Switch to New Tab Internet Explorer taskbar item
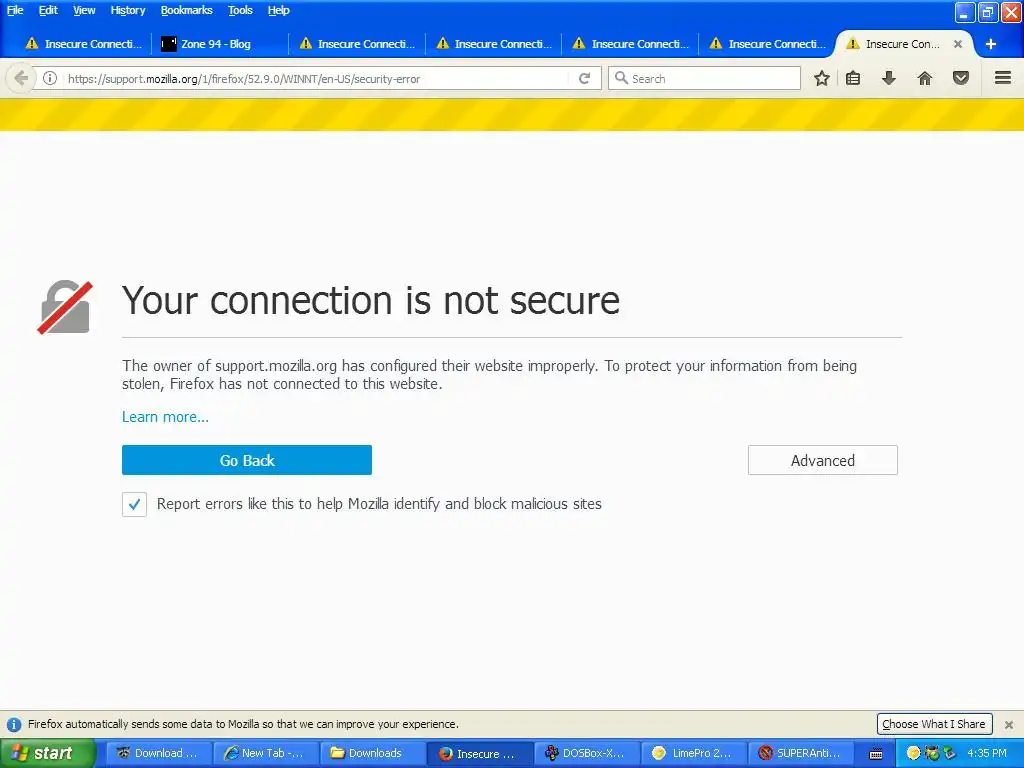The height and width of the screenshot is (768, 1024). (266, 753)
